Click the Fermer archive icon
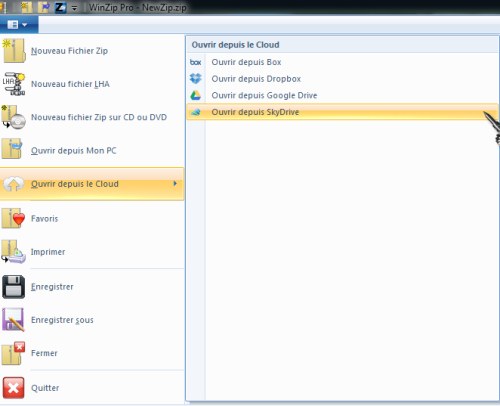500x406 pixels. coord(13,353)
